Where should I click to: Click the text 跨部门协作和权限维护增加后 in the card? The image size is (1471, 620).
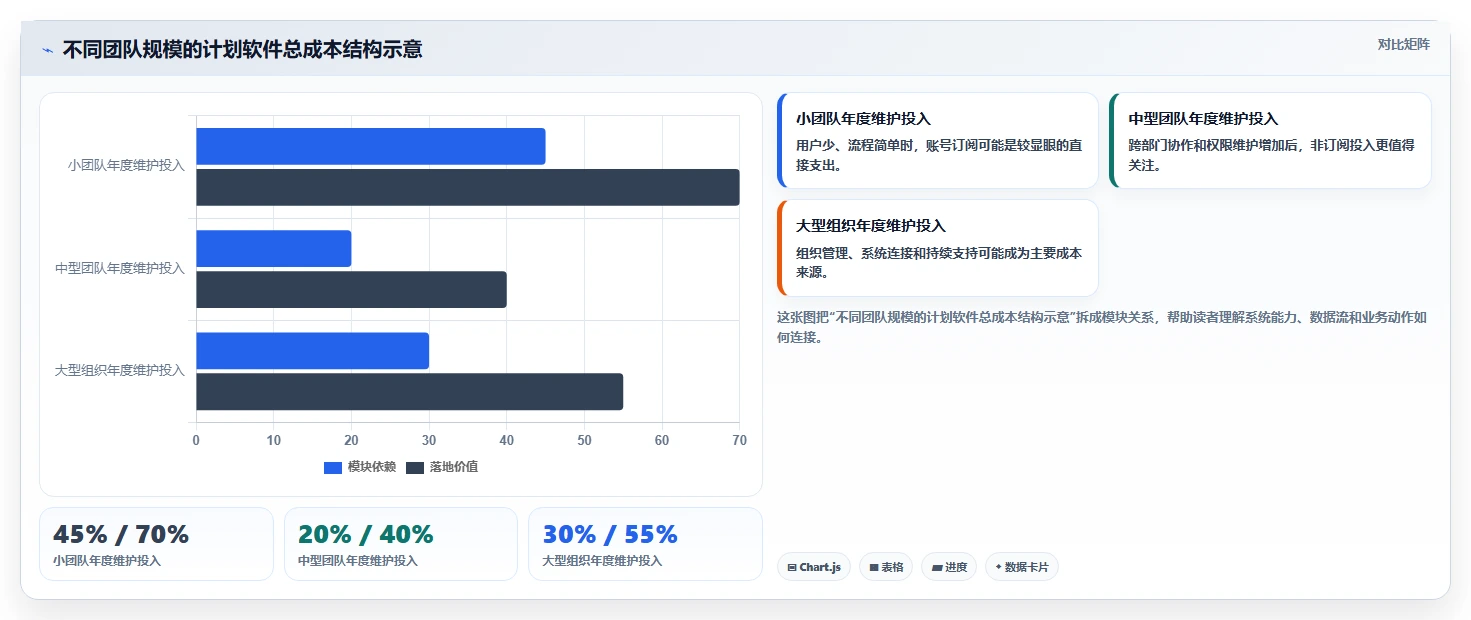coord(1212,145)
